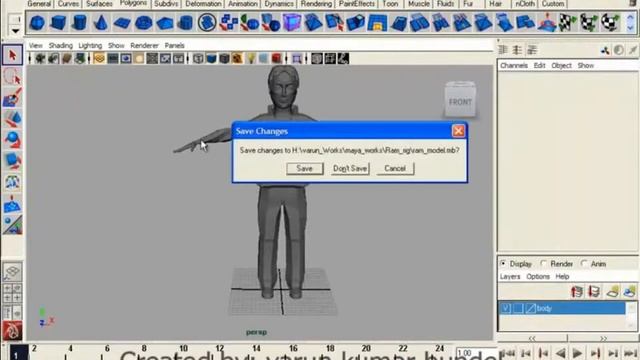Click the Maya logo icon in toolbox
The width and height of the screenshot is (640, 360).
[12, 331]
